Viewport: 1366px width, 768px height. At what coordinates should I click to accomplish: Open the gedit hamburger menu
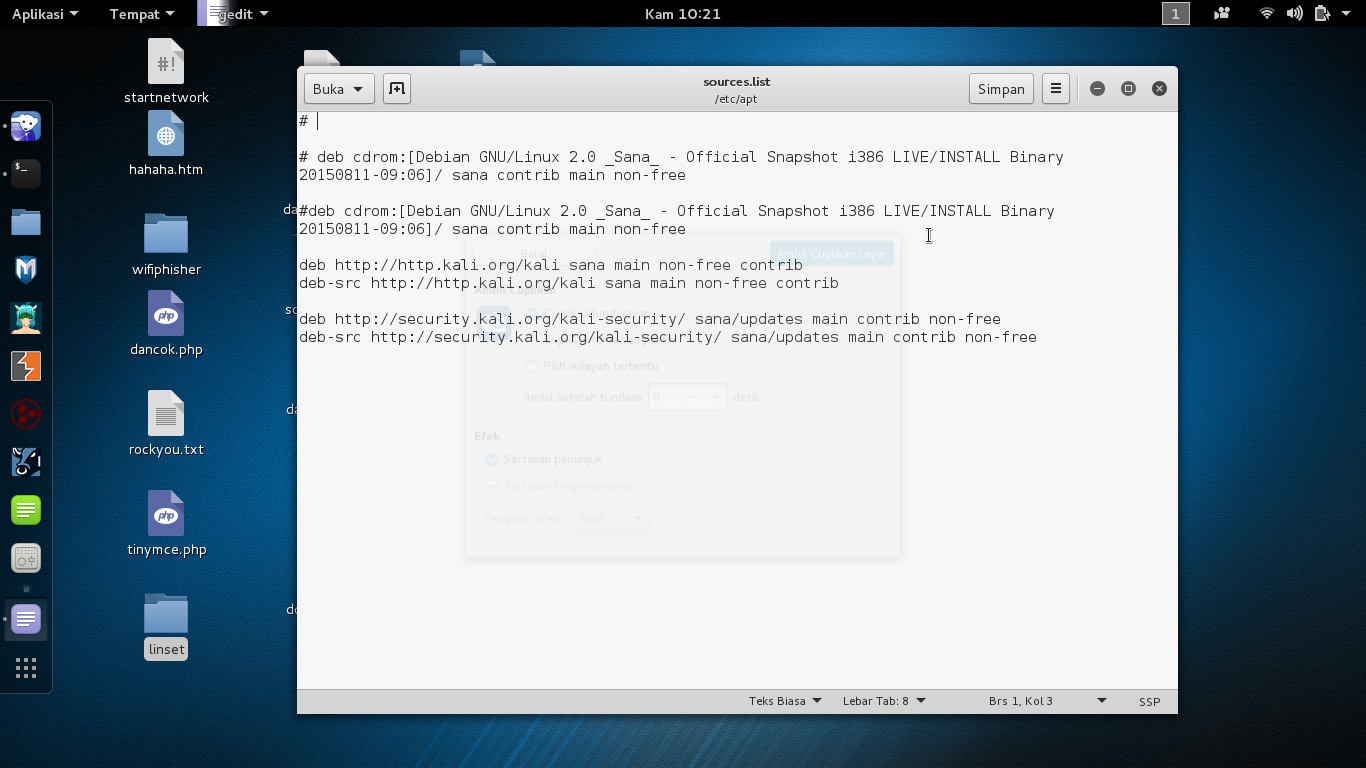[x=1056, y=89]
